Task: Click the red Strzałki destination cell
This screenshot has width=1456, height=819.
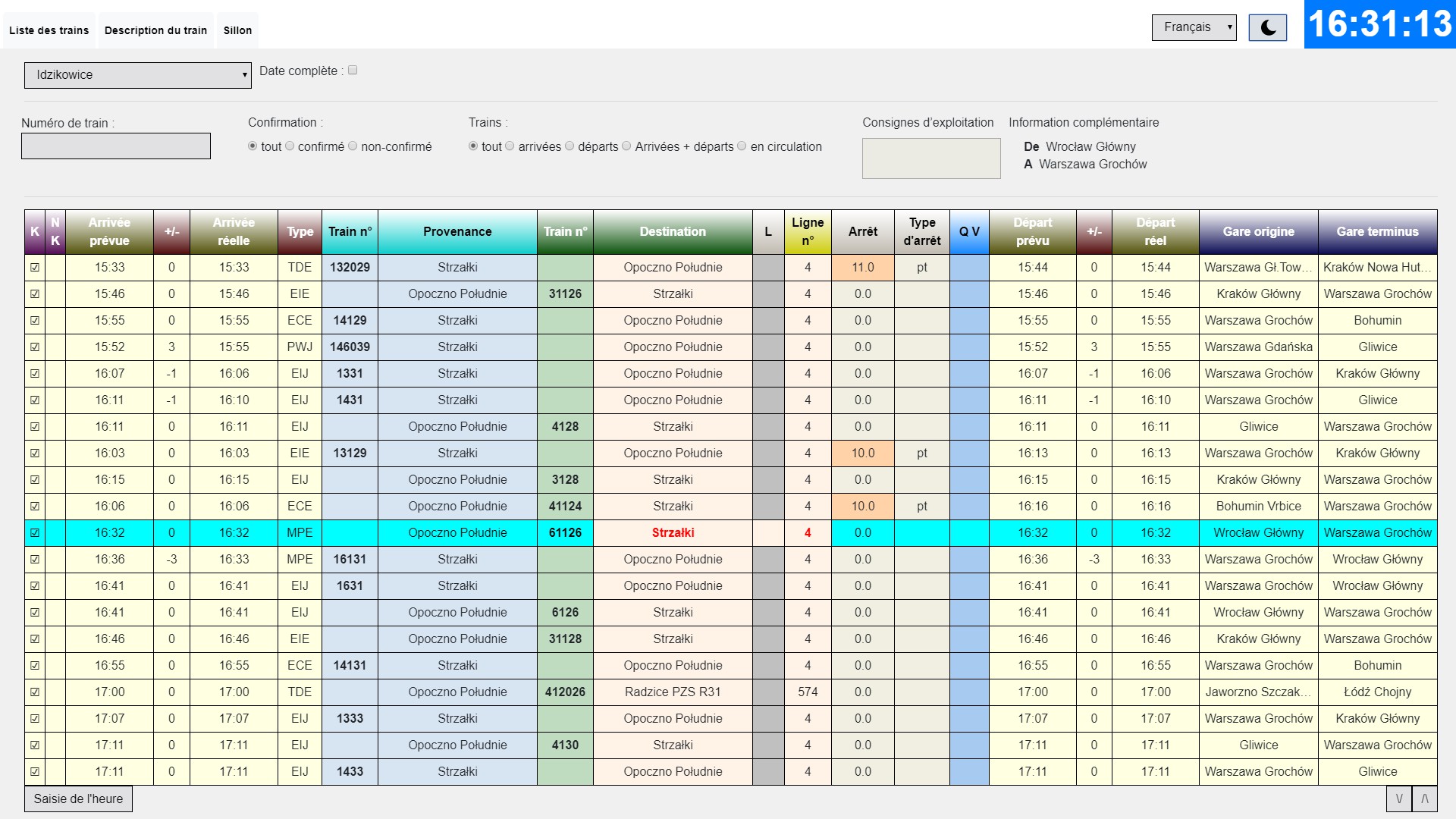Action: point(673,533)
